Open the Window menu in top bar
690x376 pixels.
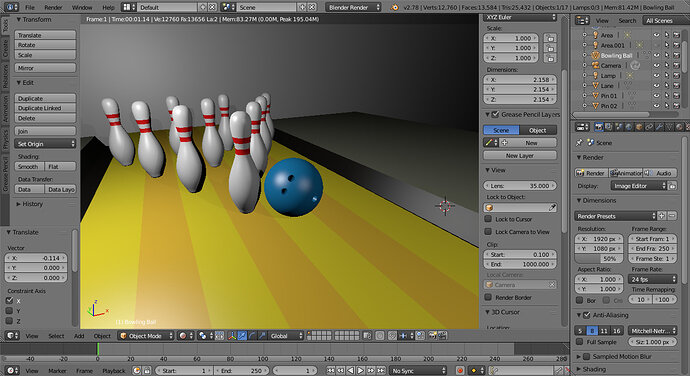tap(82, 7)
